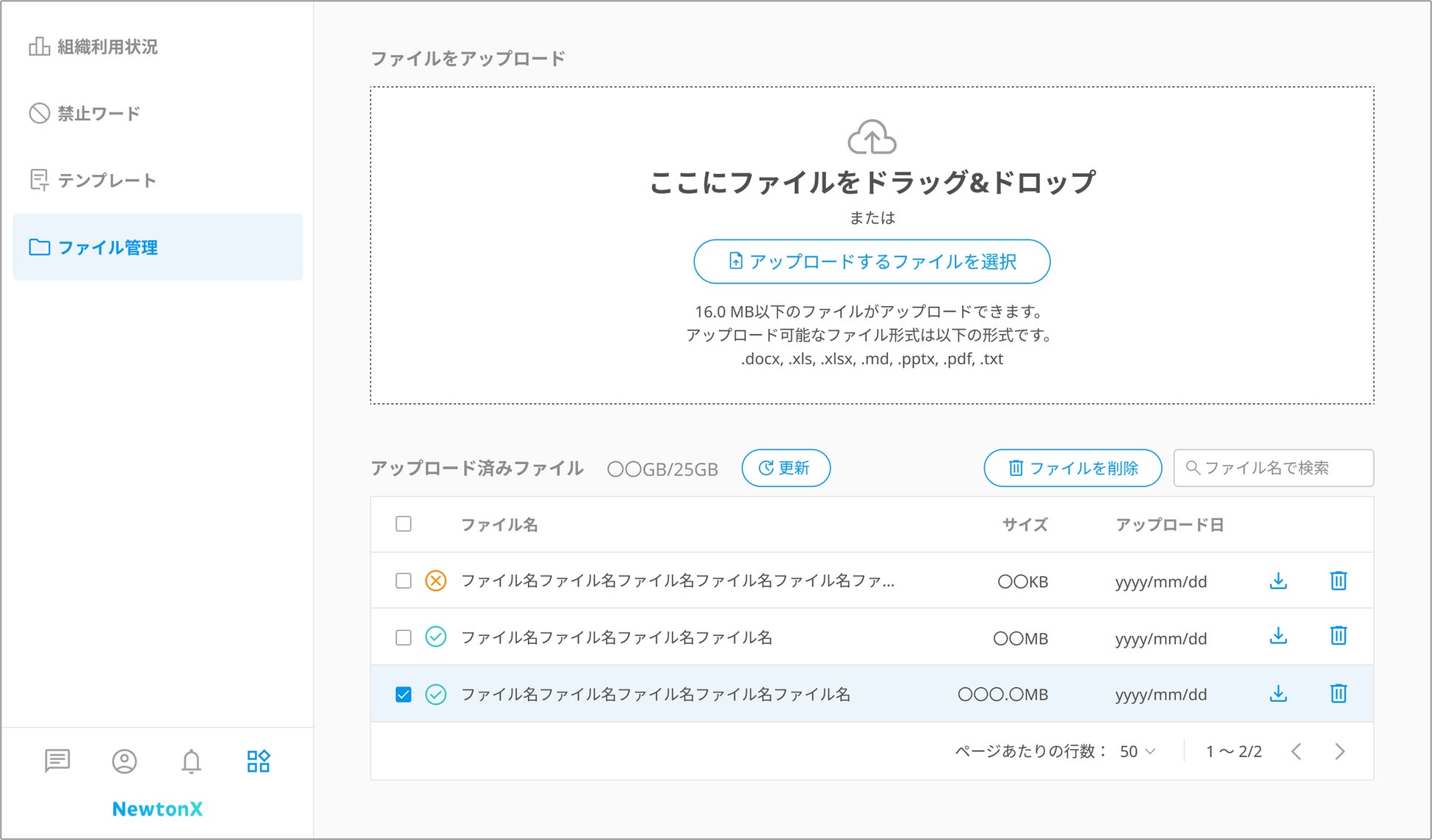Image resolution: width=1432 pixels, height=840 pixels.
Task: Go to previous page with left chevron
Action: click(1296, 751)
